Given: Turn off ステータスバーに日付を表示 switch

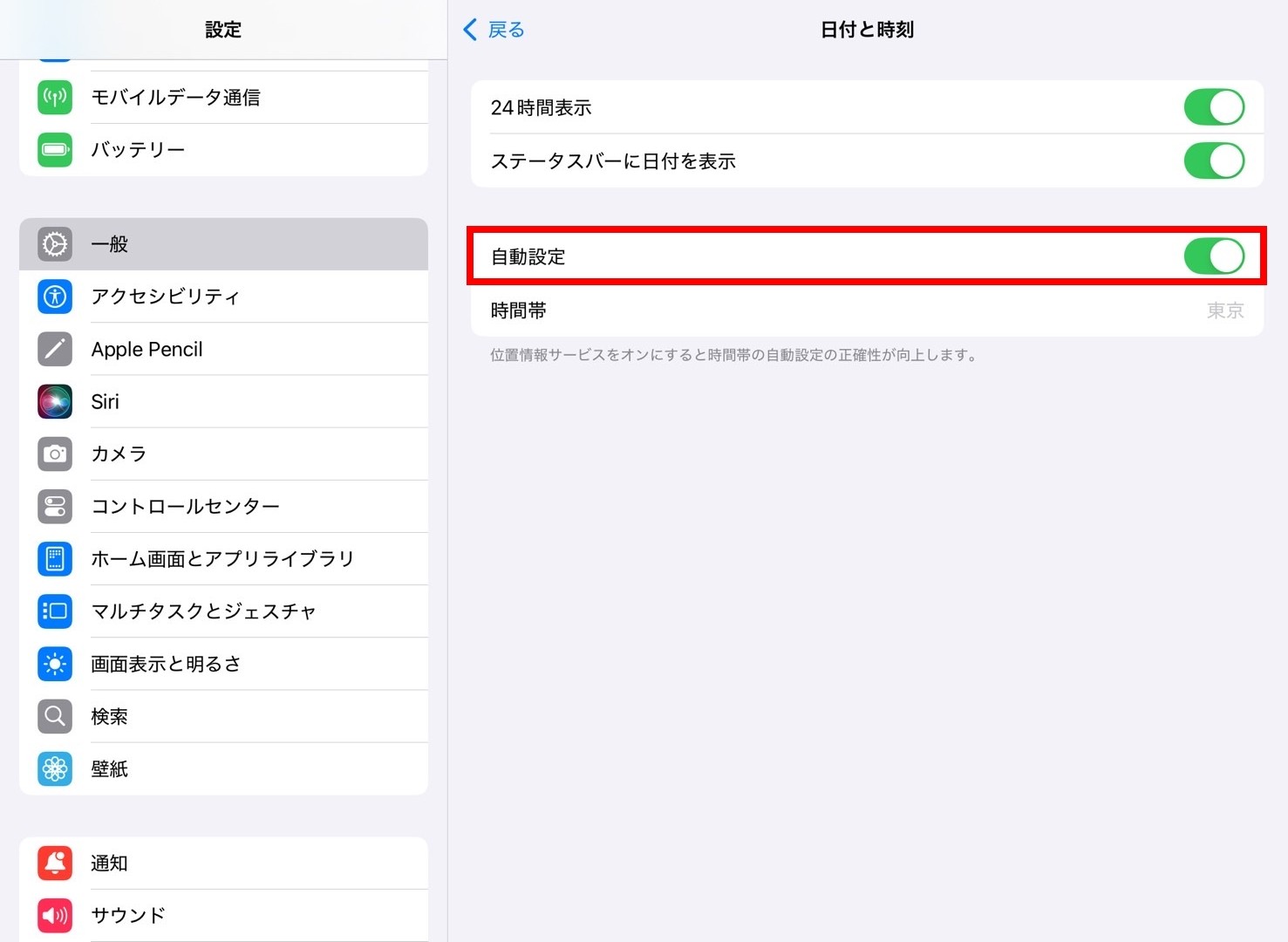Looking at the screenshot, I should [x=1213, y=160].
